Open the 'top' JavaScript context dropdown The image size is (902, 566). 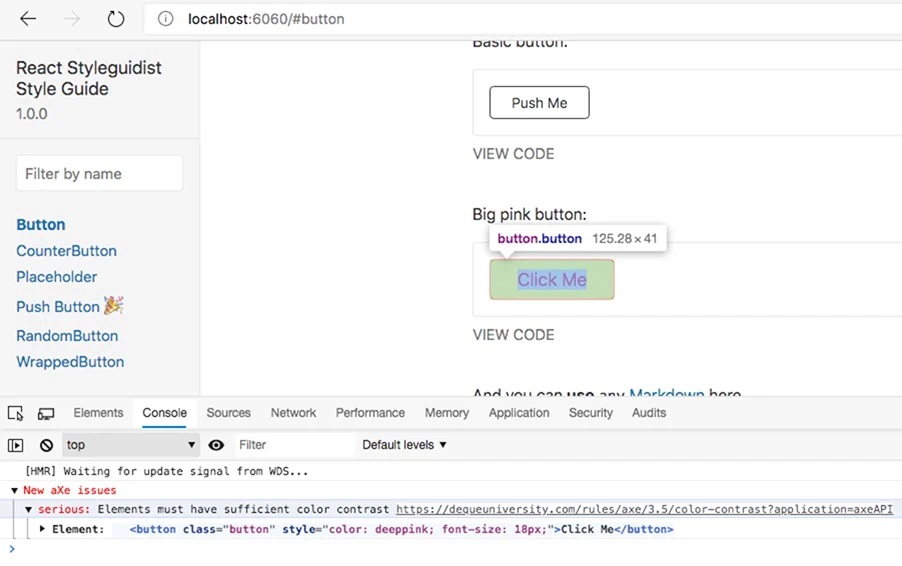pyautogui.click(x=131, y=445)
